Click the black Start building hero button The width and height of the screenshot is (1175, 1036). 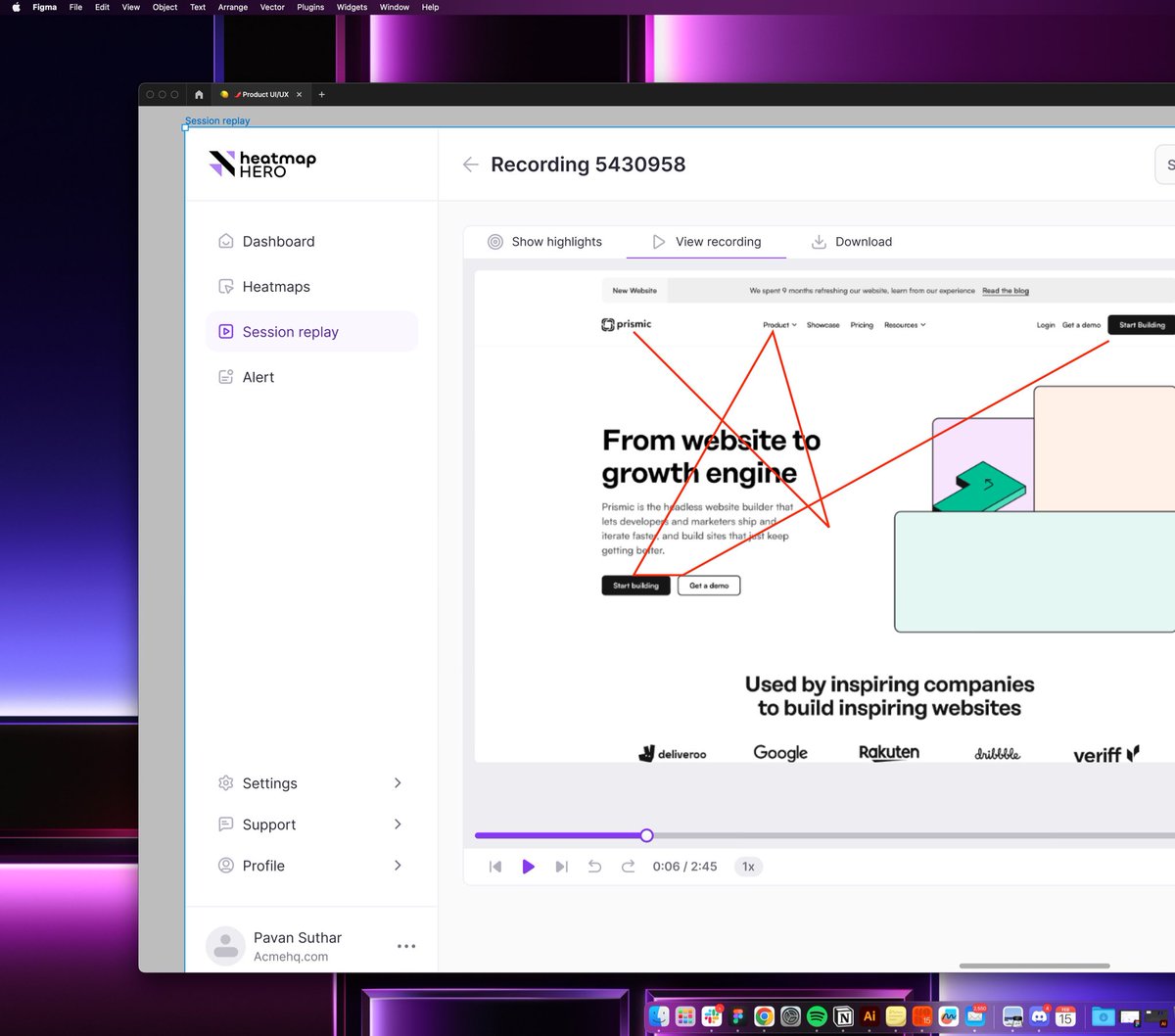click(x=635, y=586)
